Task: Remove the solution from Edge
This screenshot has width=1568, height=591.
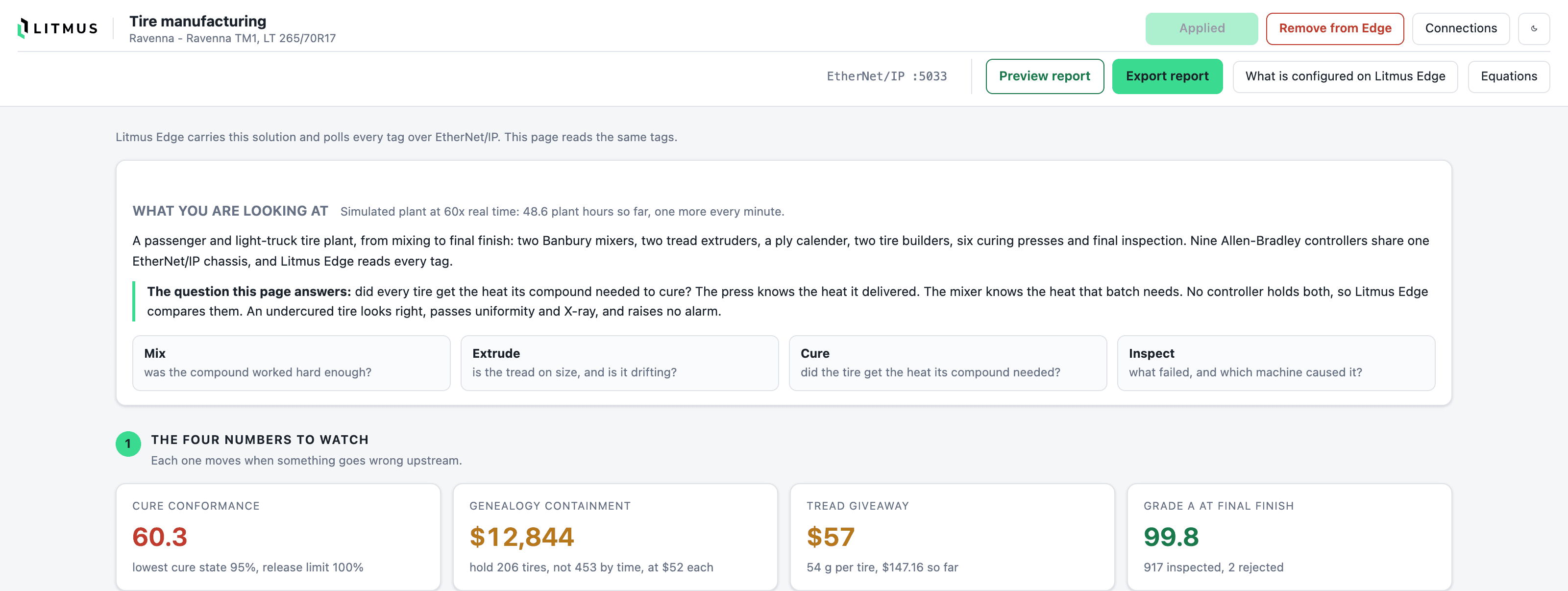Action: point(1334,28)
